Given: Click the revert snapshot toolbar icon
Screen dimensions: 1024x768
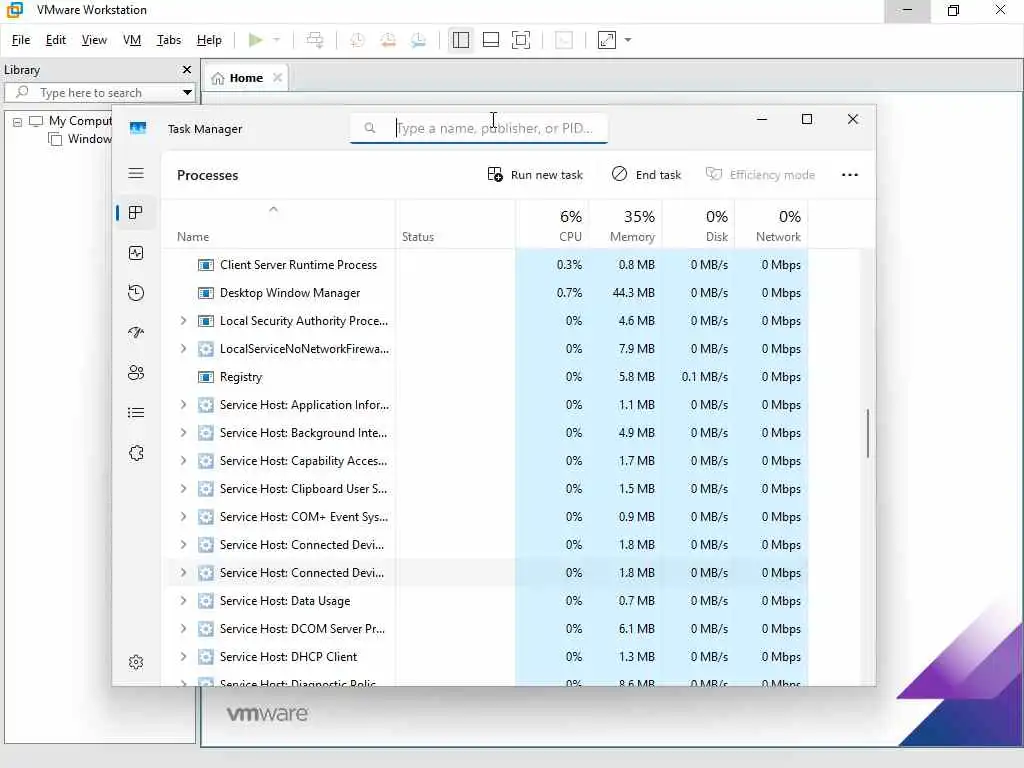Looking at the screenshot, I should (x=388, y=40).
